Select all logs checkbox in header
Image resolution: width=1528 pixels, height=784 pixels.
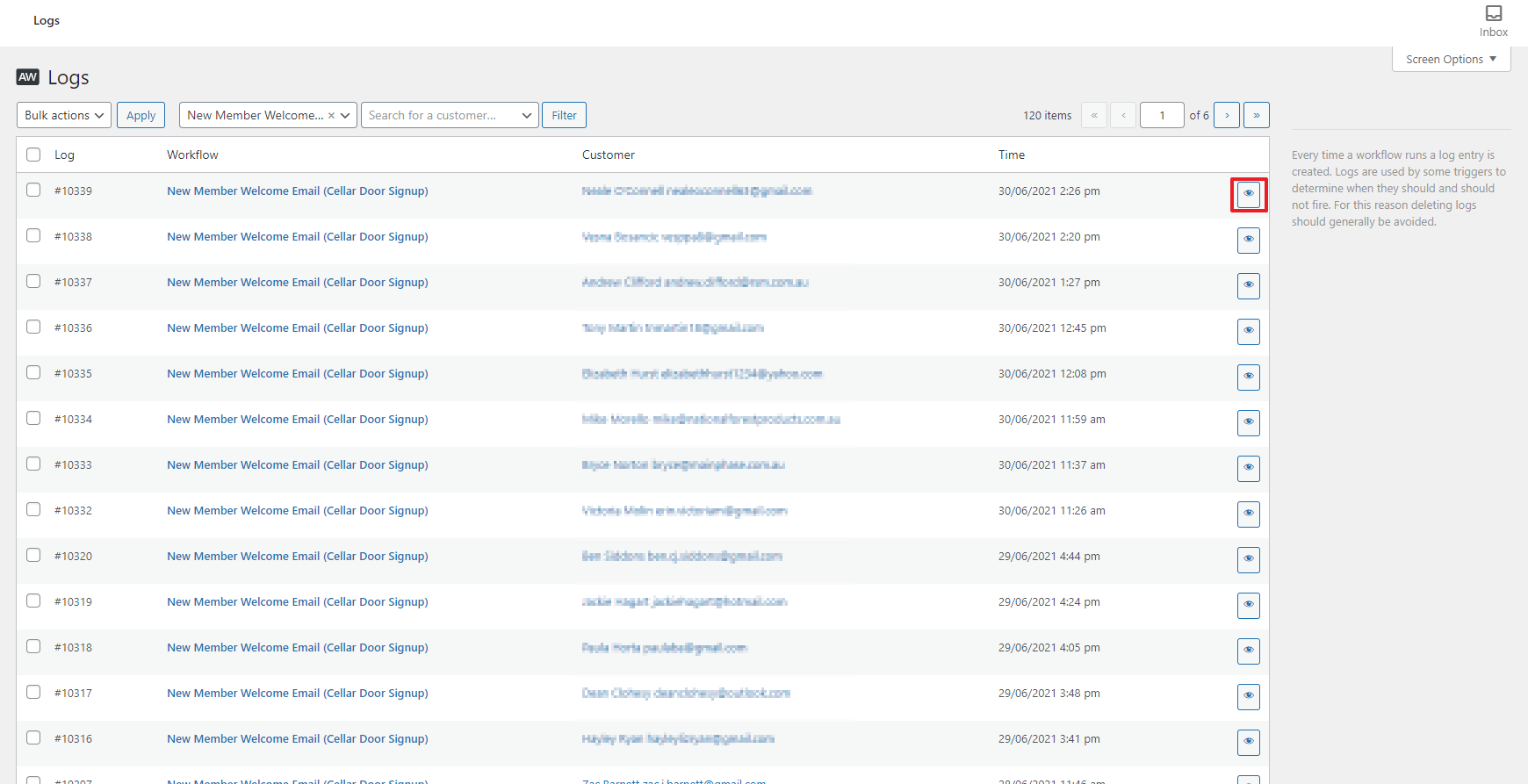[33, 155]
